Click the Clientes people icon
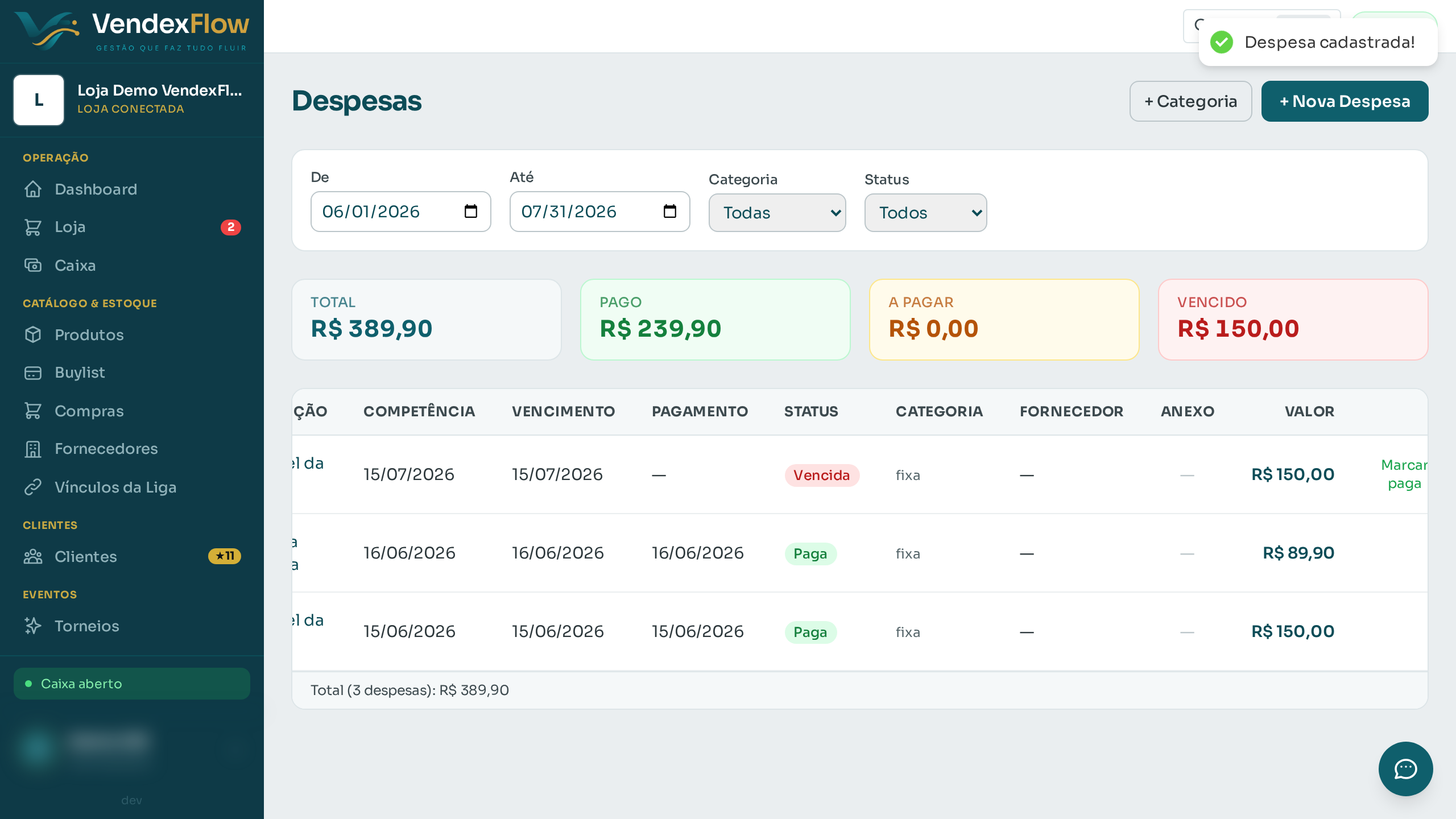This screenshot has height=819, width=1456. point(33,557)
